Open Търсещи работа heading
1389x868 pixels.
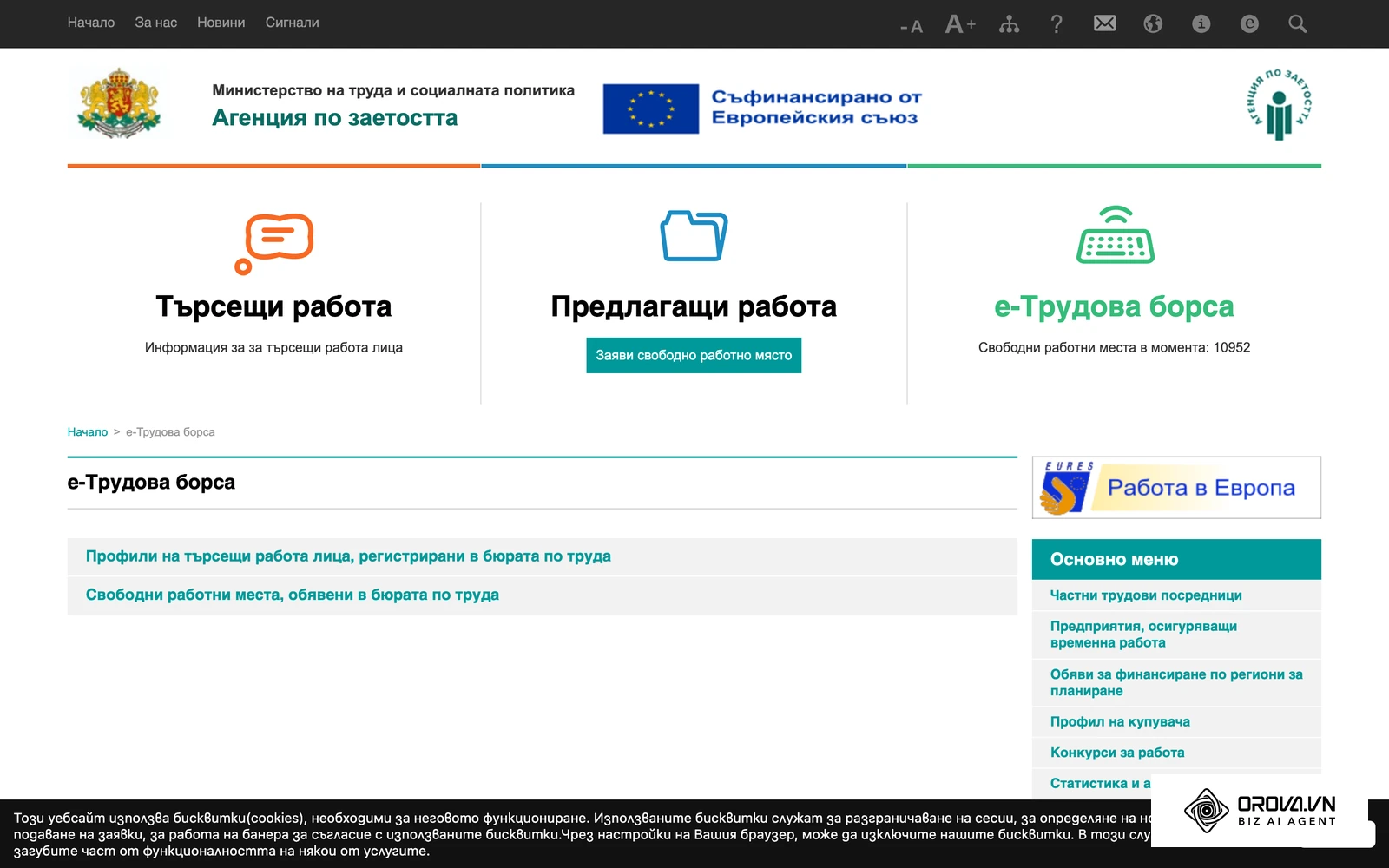(x=273, y=306)
